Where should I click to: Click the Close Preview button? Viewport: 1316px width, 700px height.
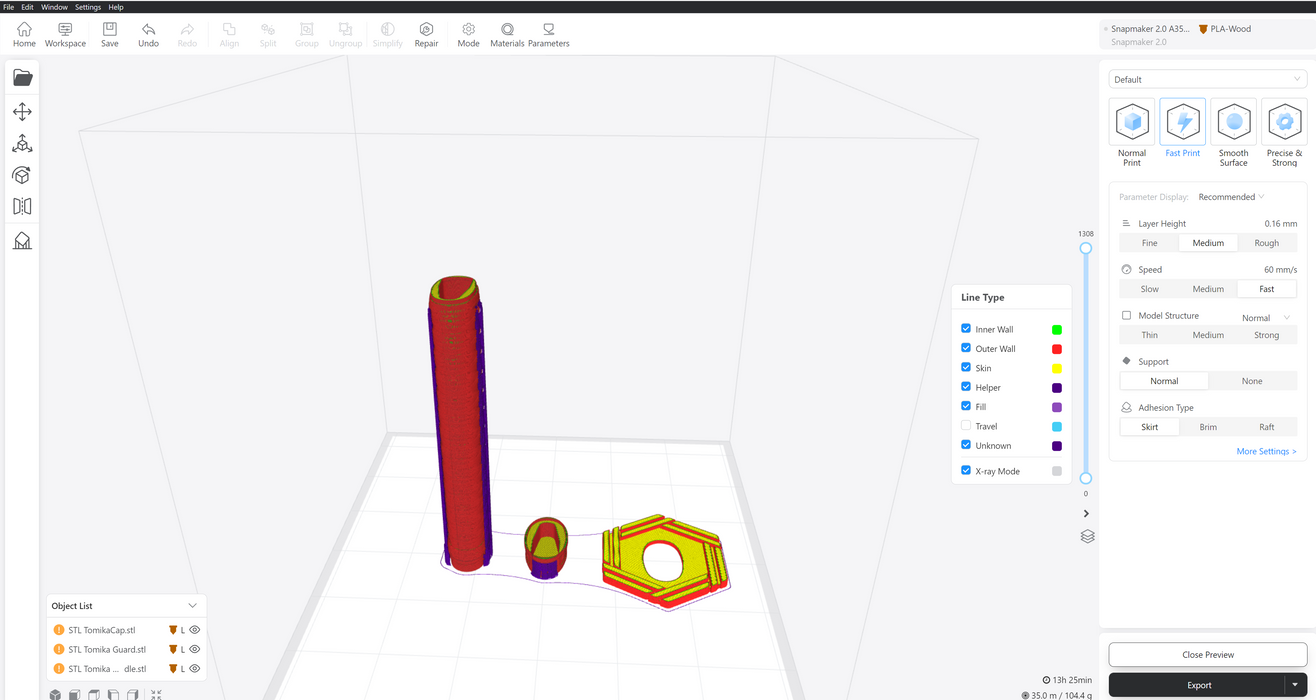pyautogui.click(x=1207, y=655)
